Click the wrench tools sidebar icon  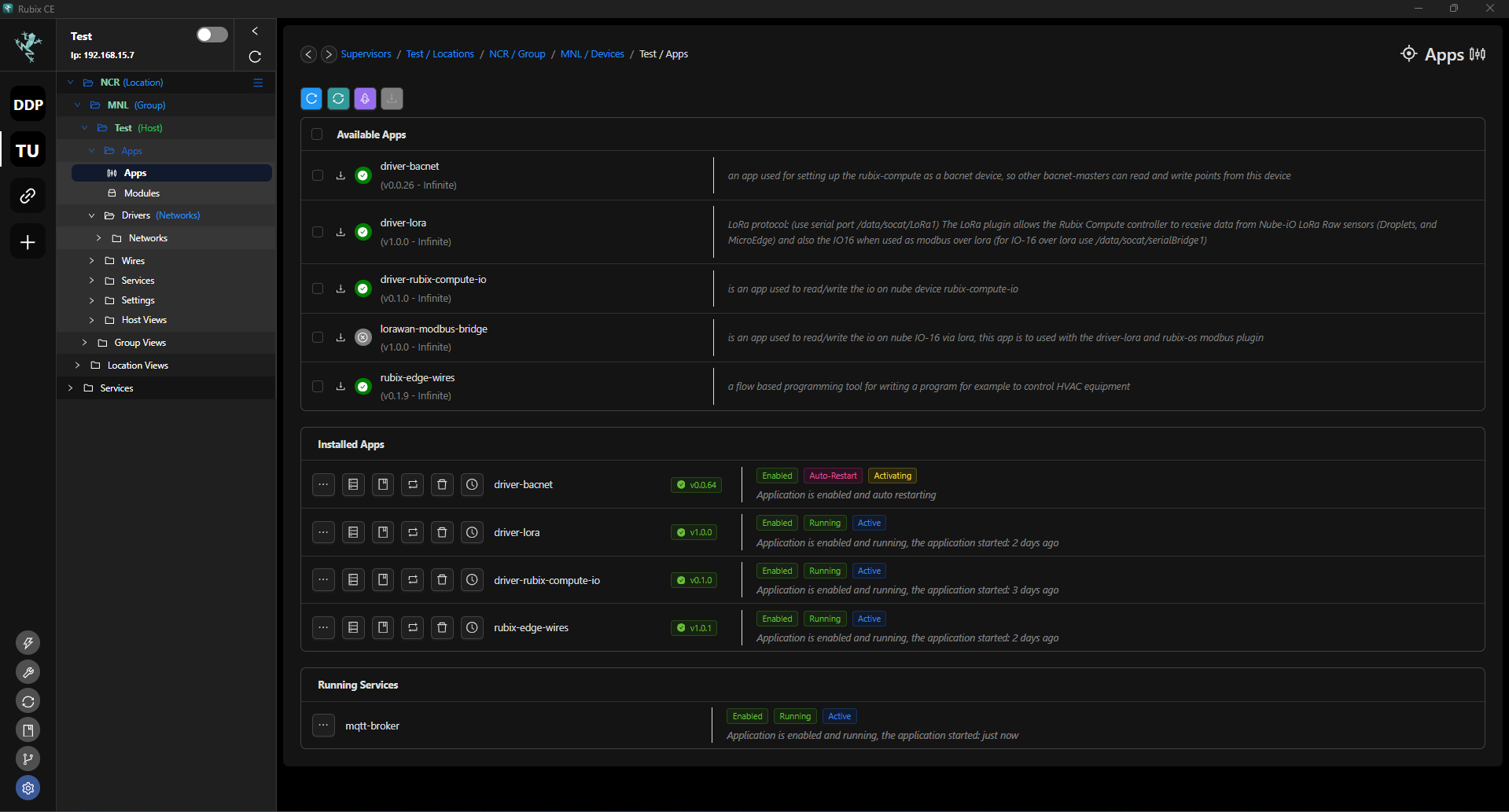coord(28,672)
